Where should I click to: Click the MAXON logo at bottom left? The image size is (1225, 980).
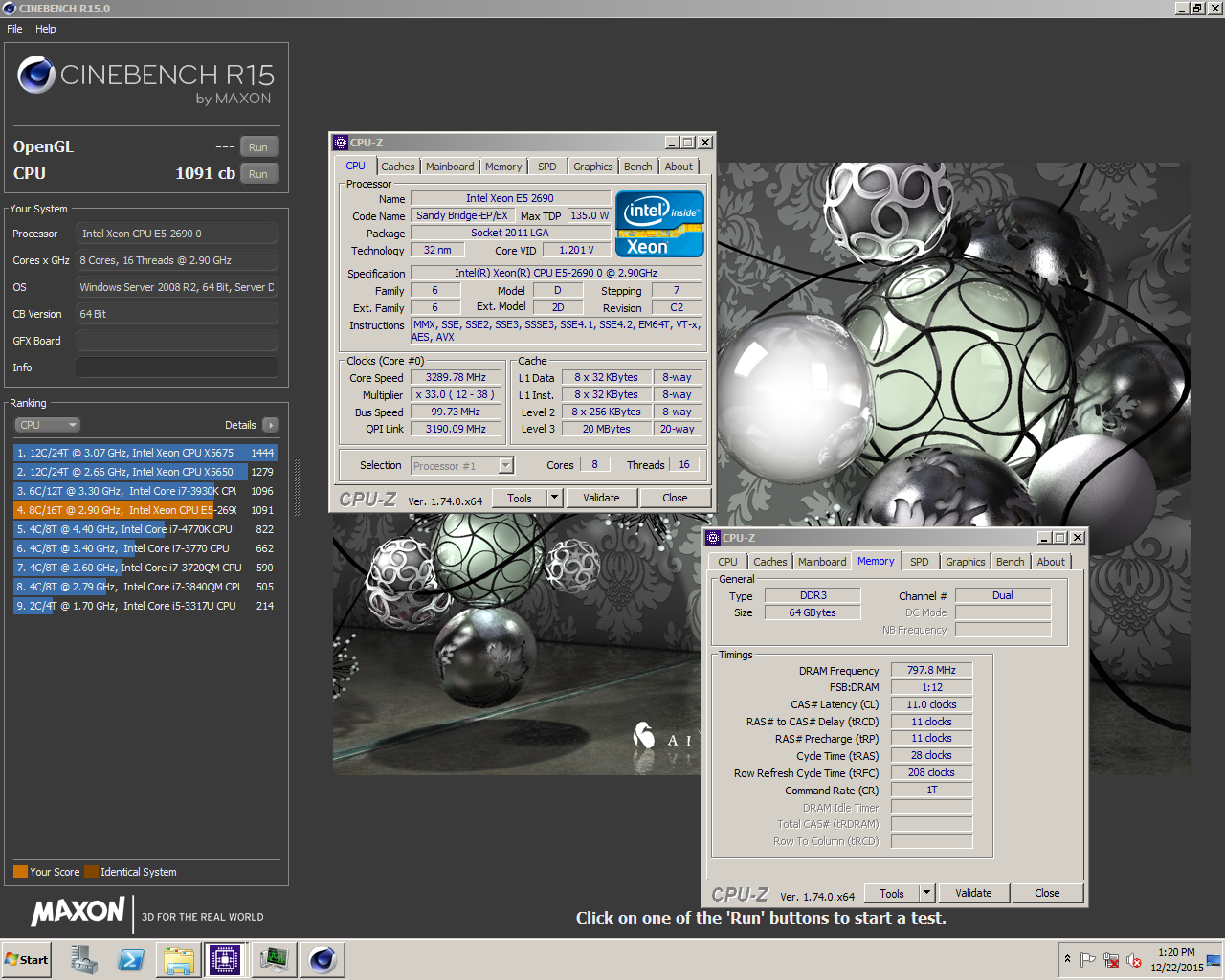pos(78,912)
